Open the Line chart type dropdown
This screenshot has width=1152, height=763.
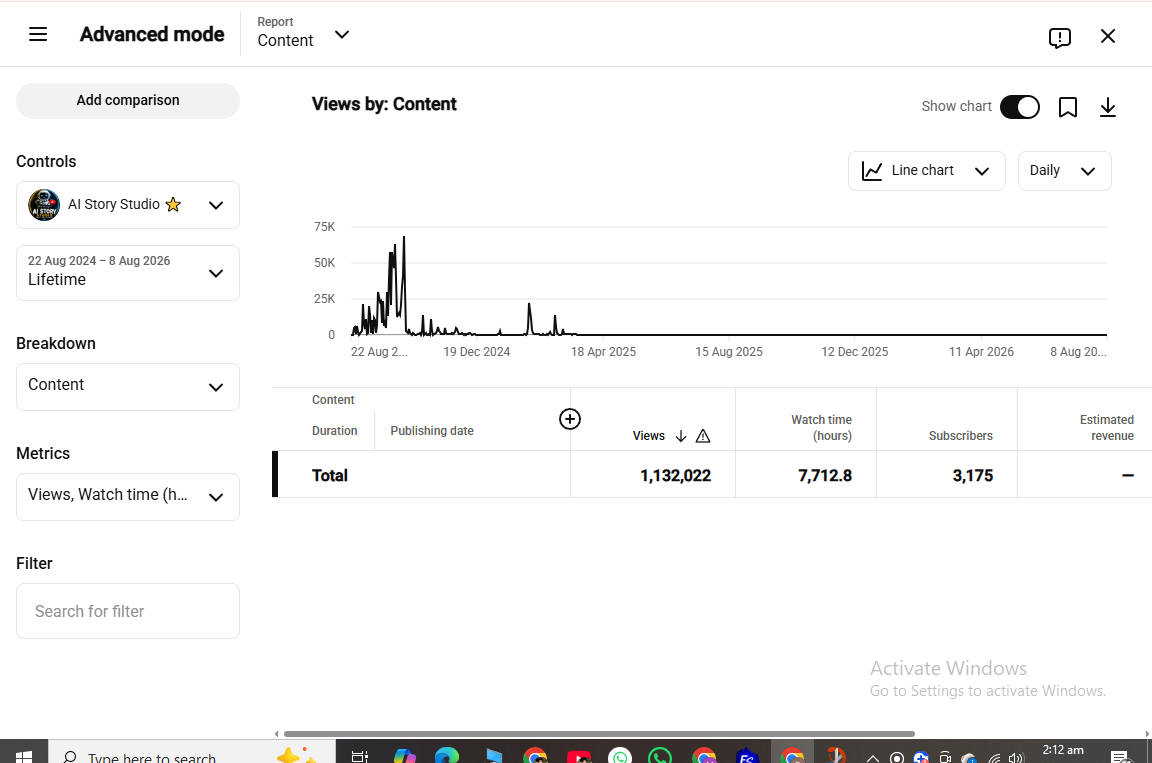click(x=926, y=171)
